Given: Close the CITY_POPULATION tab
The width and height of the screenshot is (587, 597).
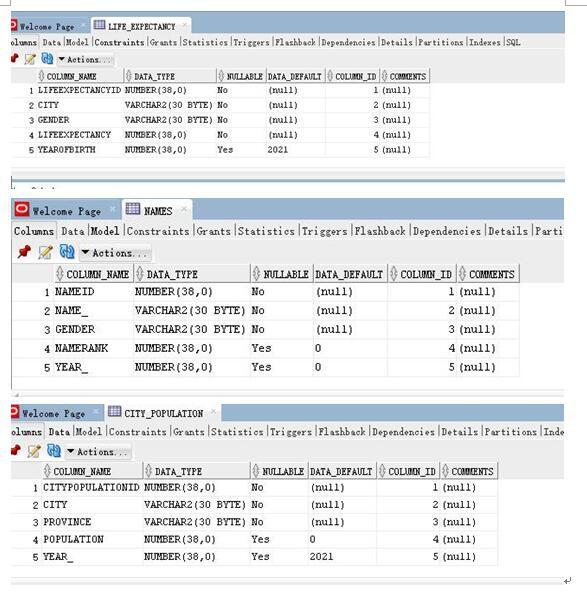Looking at the screenshot, I should click(x=213, y=412).
